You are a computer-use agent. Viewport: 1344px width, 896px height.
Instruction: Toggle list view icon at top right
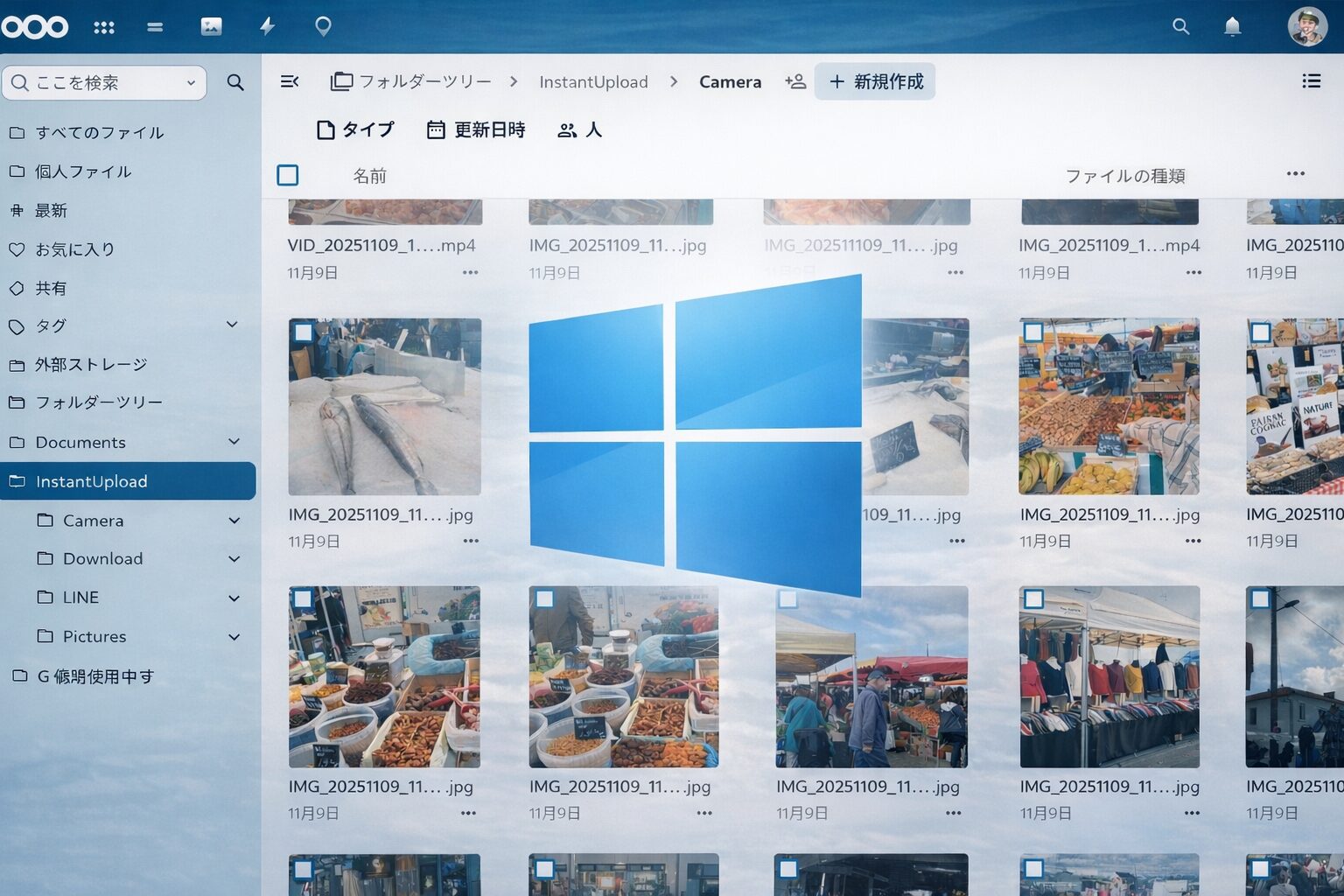1311,81
